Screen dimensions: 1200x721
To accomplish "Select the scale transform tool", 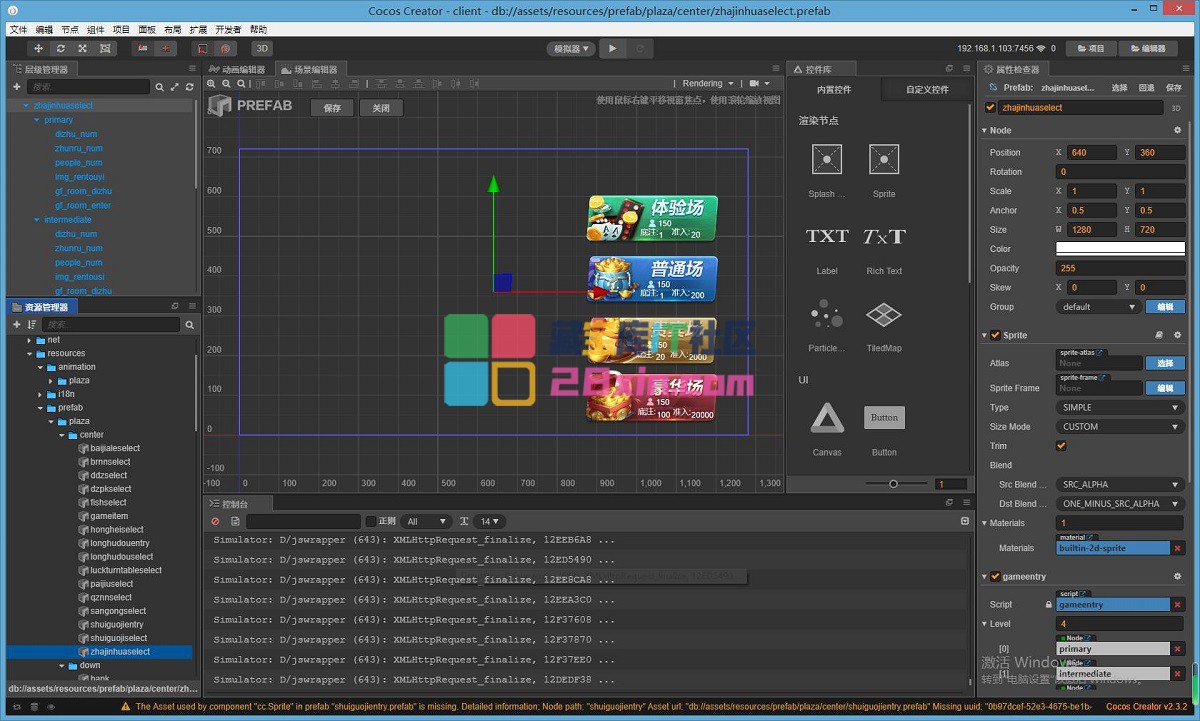I will (x=83, y=48).
